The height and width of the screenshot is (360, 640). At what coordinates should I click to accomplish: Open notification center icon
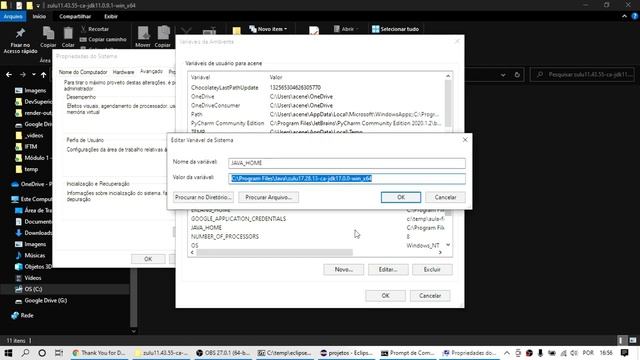(x=624, y=353)
